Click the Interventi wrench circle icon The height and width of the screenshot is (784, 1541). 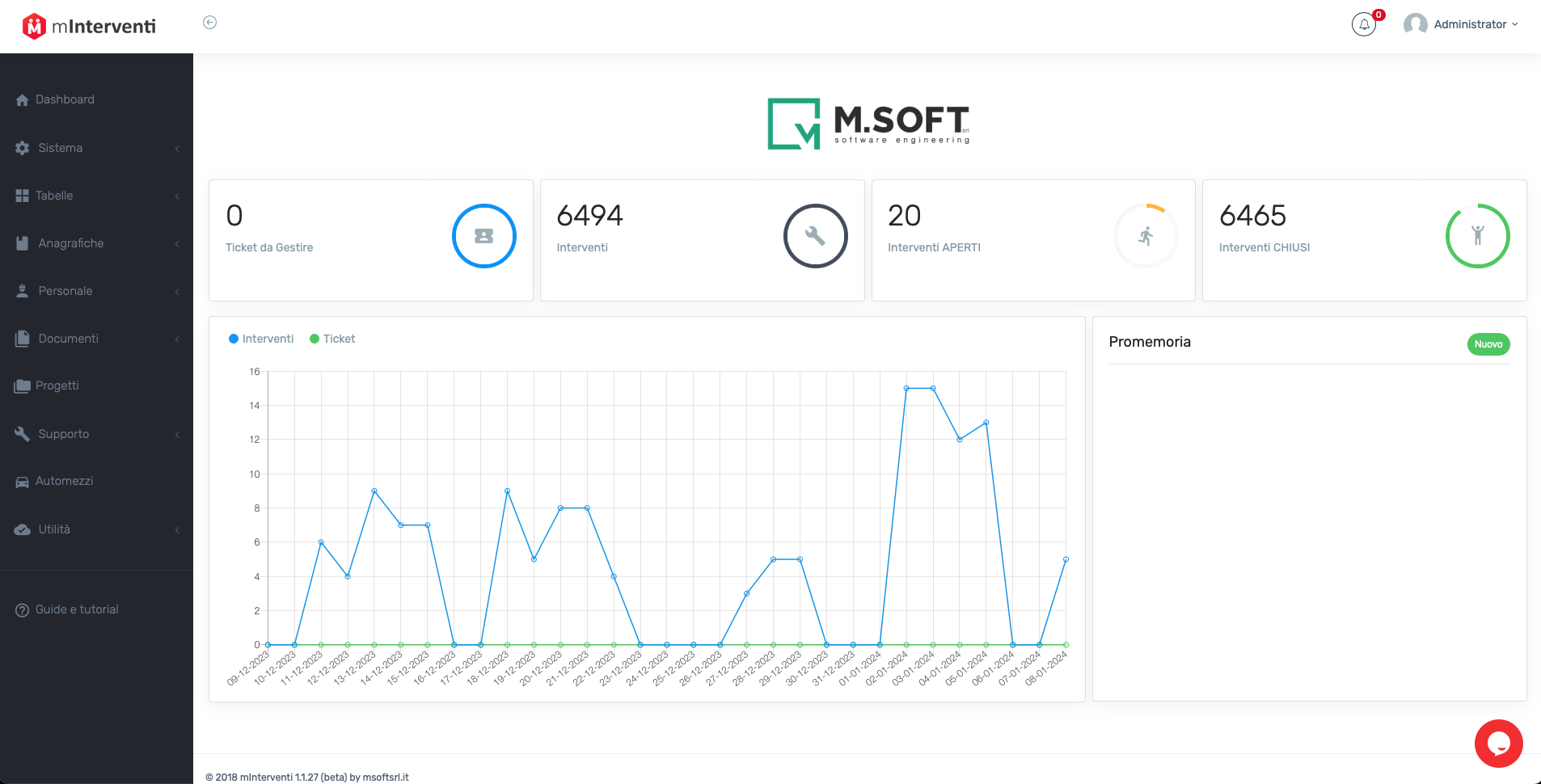pyautogui.click(x=816, y=236)
